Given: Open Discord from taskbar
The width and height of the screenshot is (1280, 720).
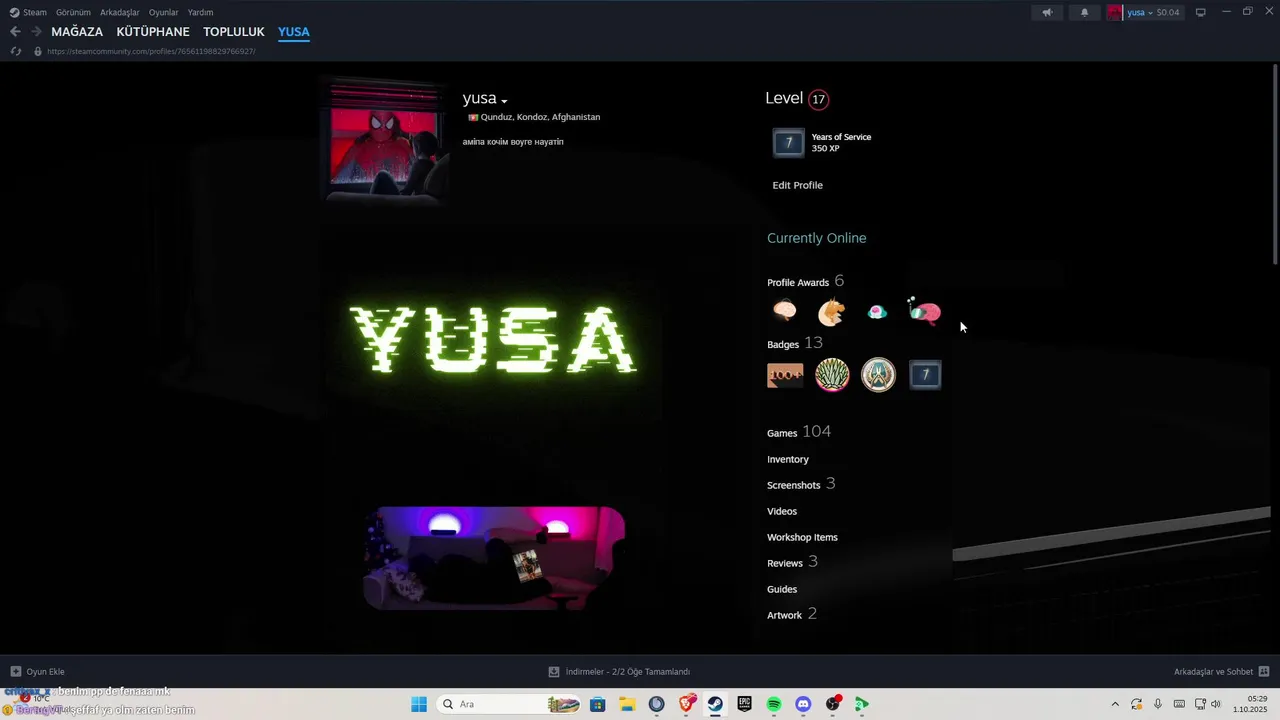Looking at the screenshot, I should (x=803, y=704).
